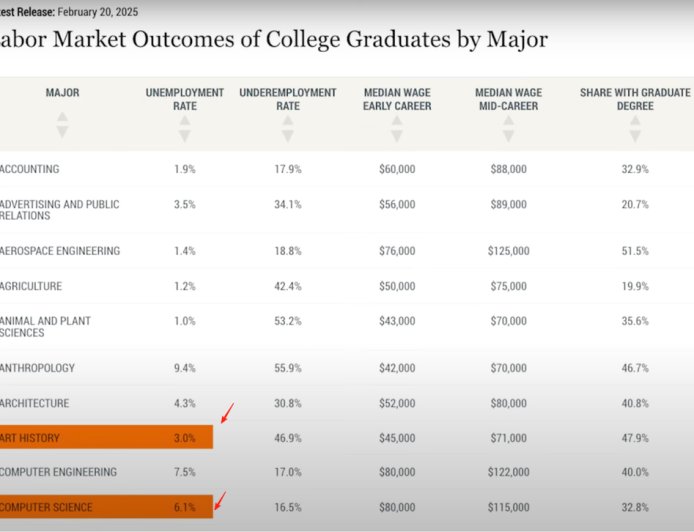Sort Underemployment Rate descending arrow
The width and height of the screenshot is (694, 532).
[288, 137]
